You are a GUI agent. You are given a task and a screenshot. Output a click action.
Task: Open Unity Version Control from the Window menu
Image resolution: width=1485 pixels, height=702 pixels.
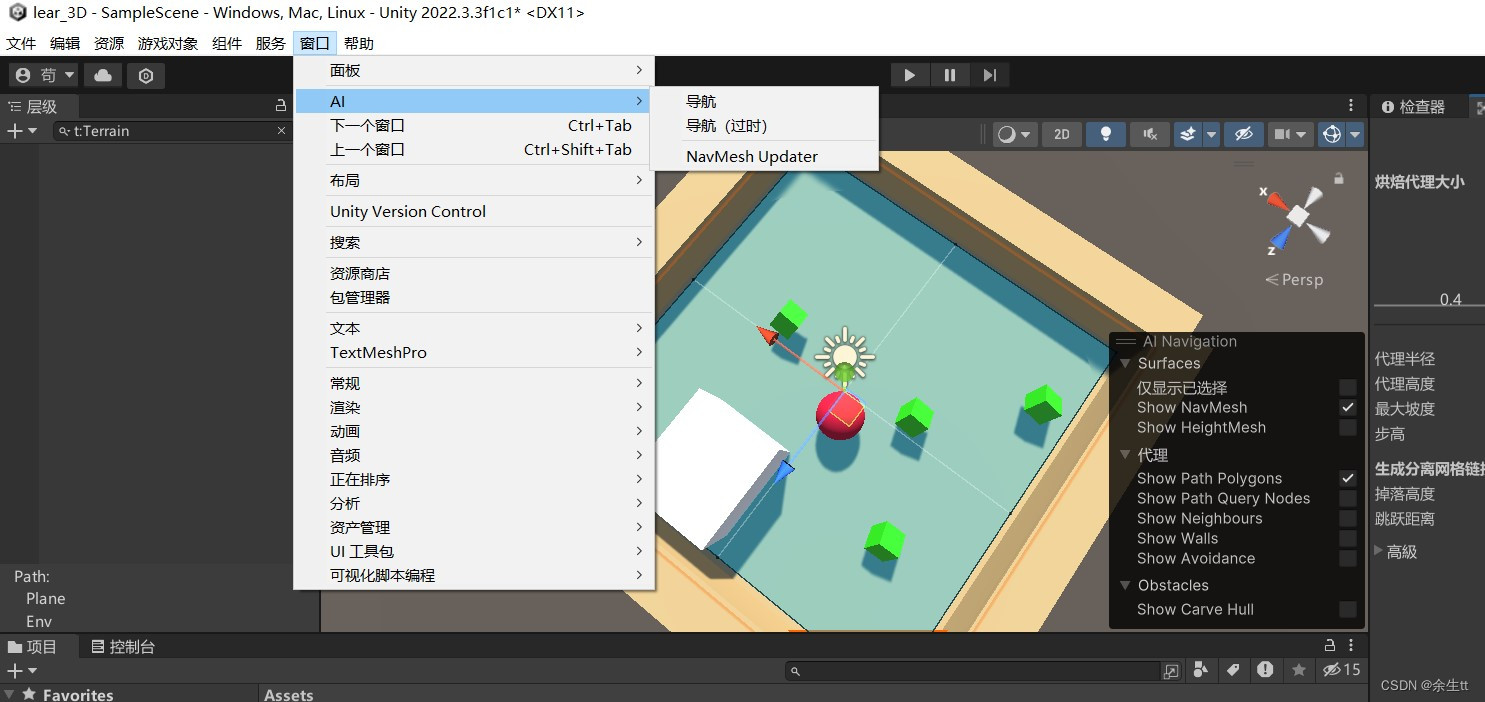(474, 211)
